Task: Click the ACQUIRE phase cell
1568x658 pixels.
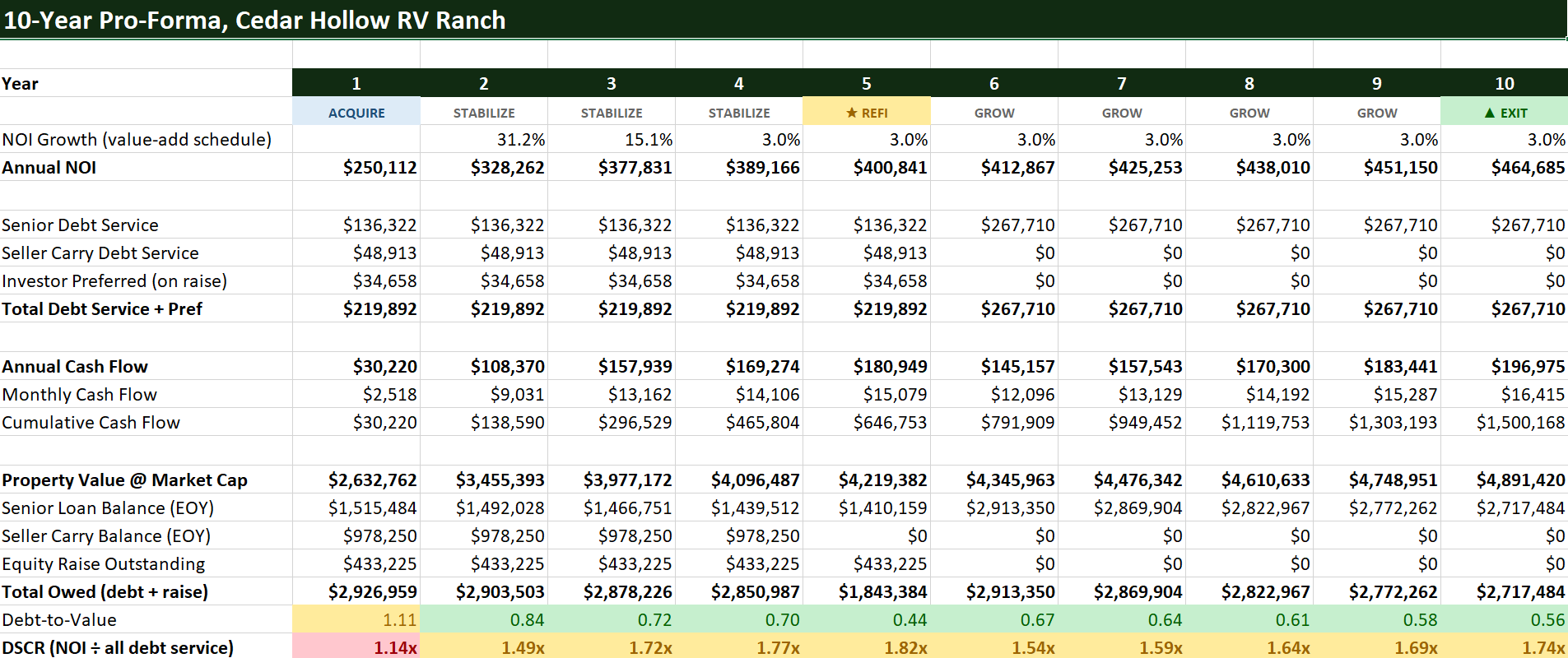Action: [x=356, y=112]
